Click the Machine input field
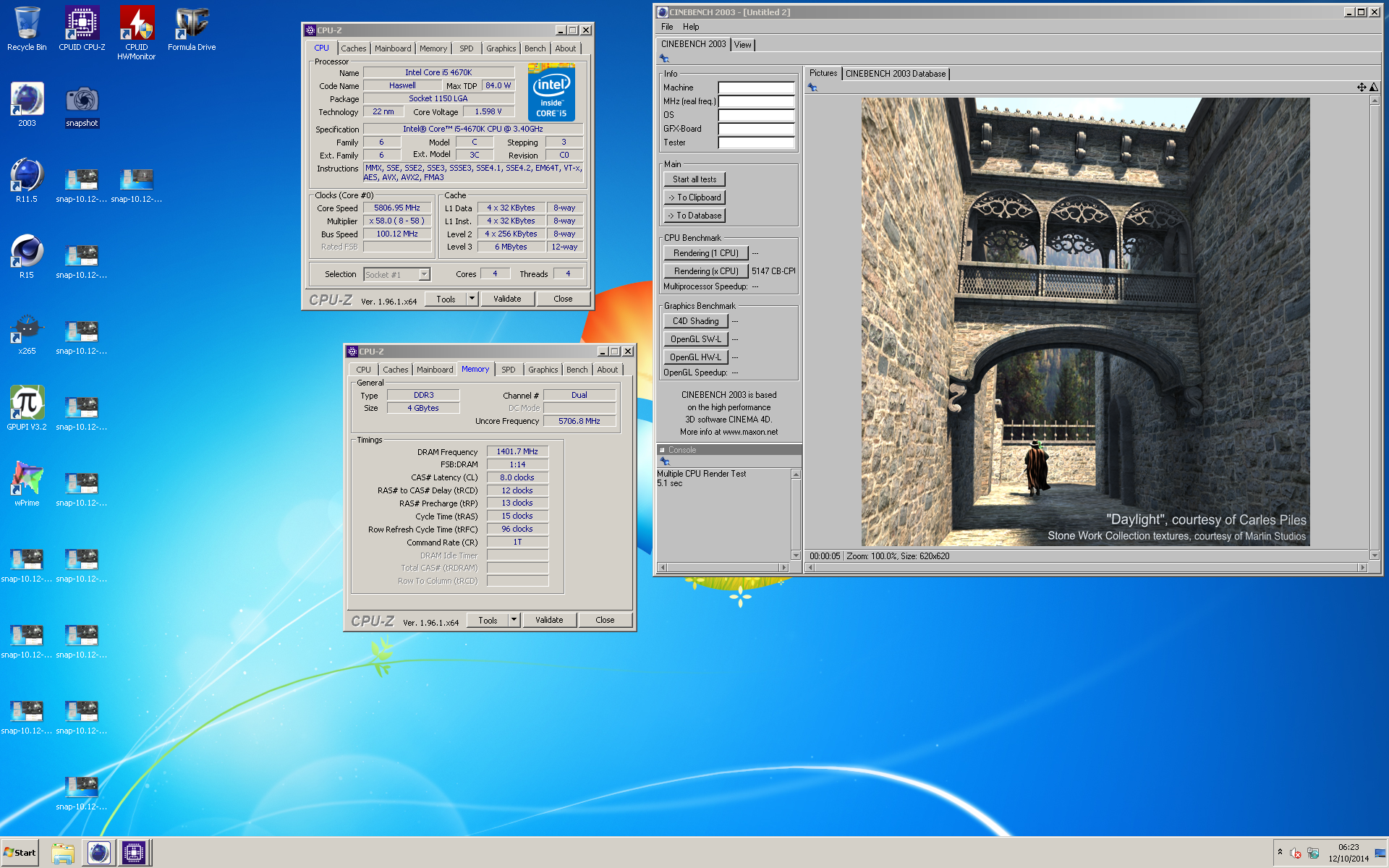Viewport: 1389px width, 868px height. [756, 88]
